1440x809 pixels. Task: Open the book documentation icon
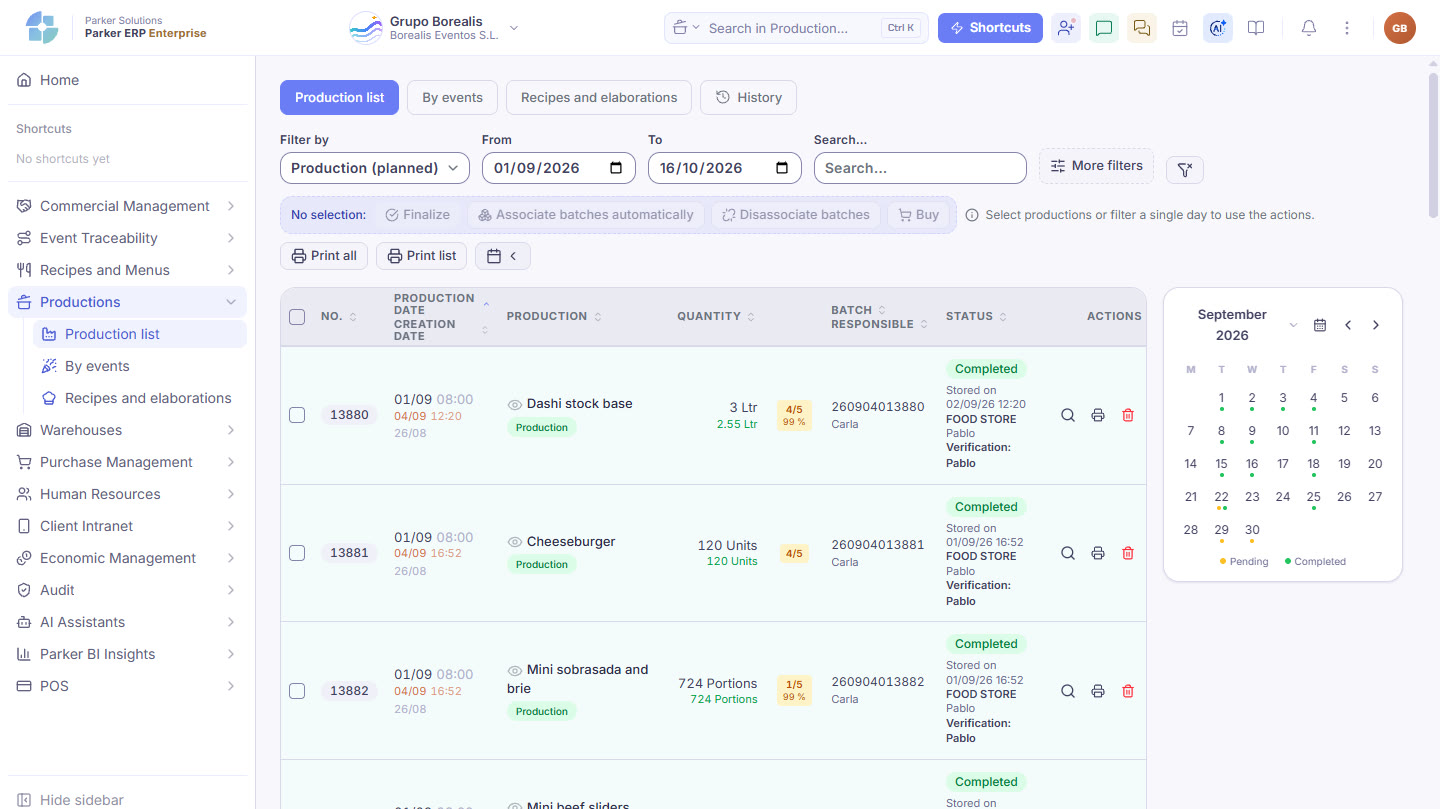1256,28
